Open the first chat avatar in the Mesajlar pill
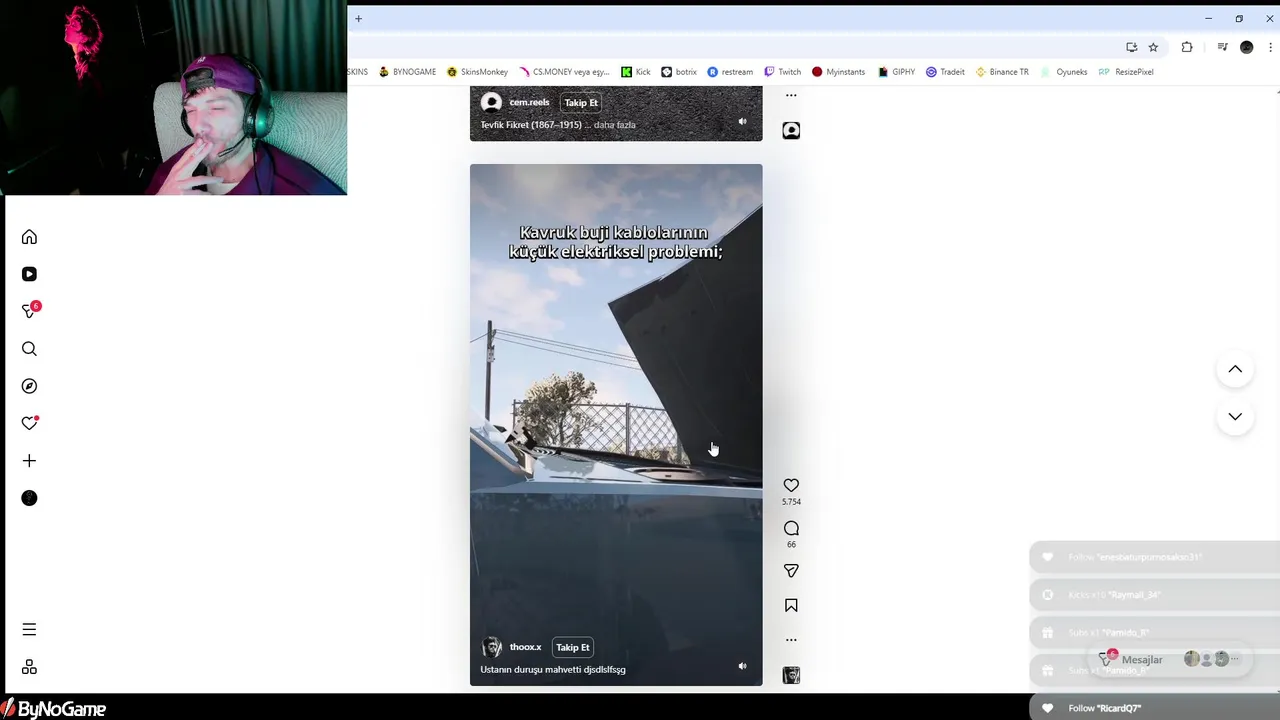 [1191, 659]
